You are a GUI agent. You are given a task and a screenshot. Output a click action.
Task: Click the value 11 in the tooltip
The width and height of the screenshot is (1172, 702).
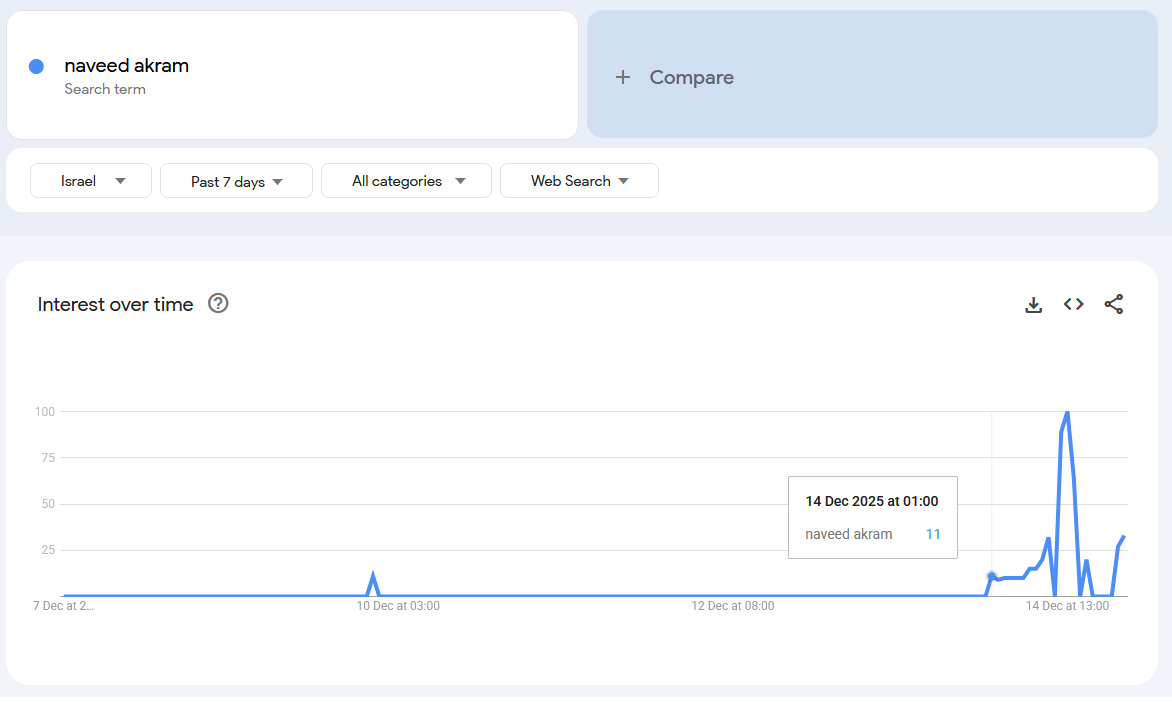click(x=933, y=534)
